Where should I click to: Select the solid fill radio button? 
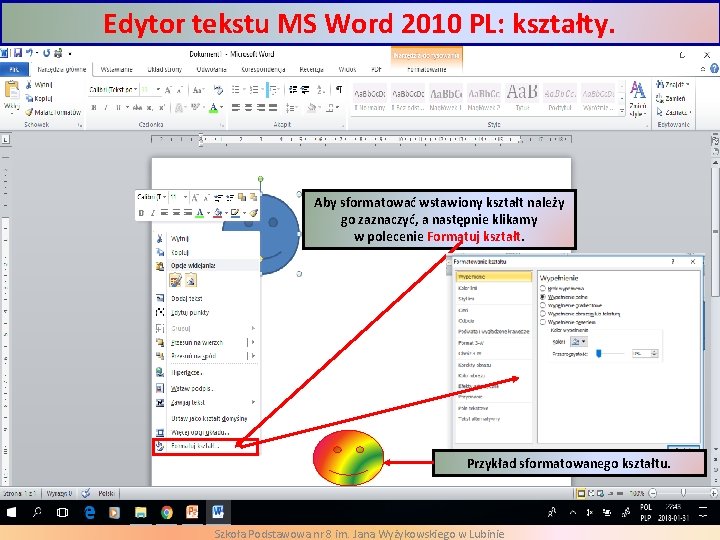(543, 297)
